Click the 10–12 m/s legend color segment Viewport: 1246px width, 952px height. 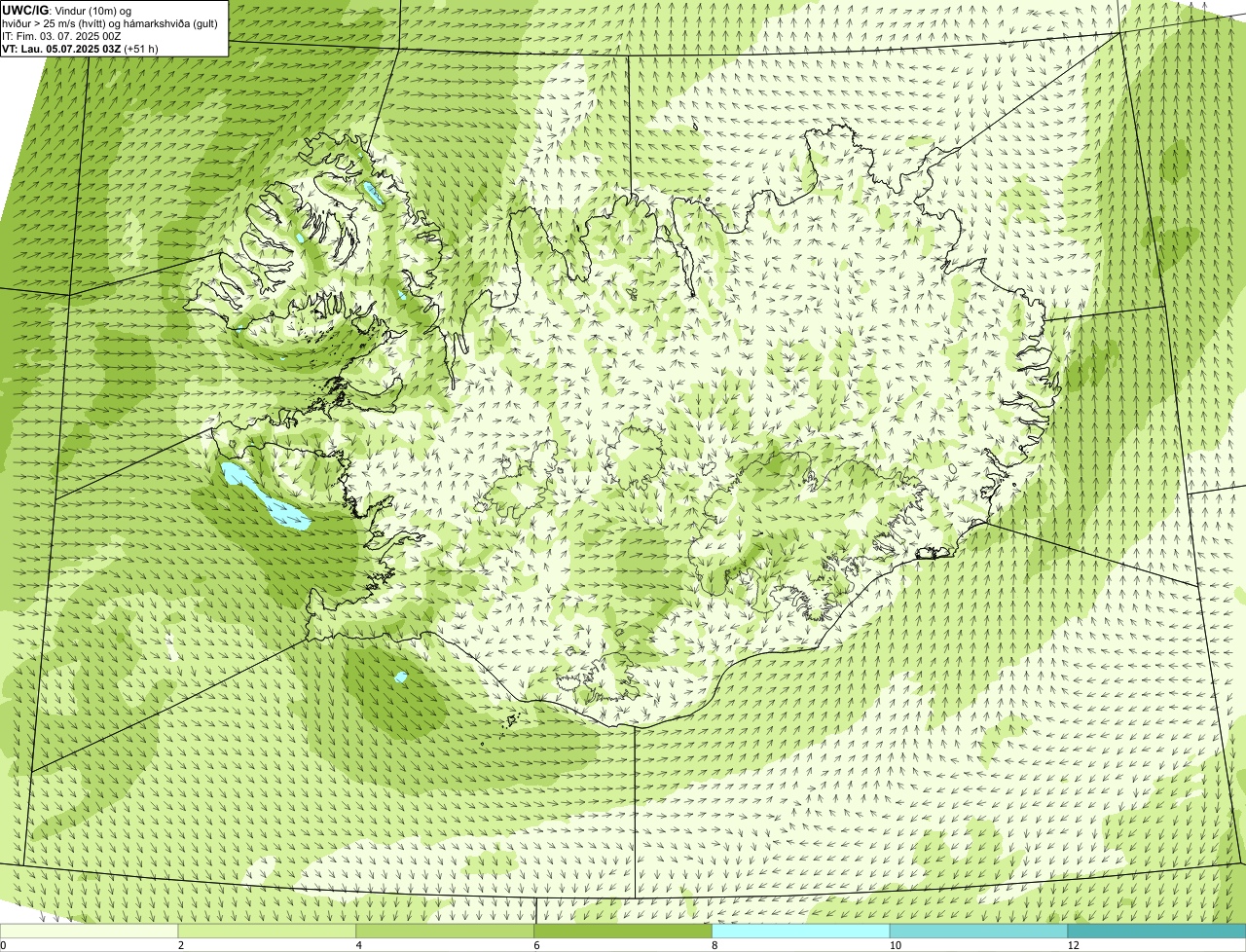click(x=979, y=931)
